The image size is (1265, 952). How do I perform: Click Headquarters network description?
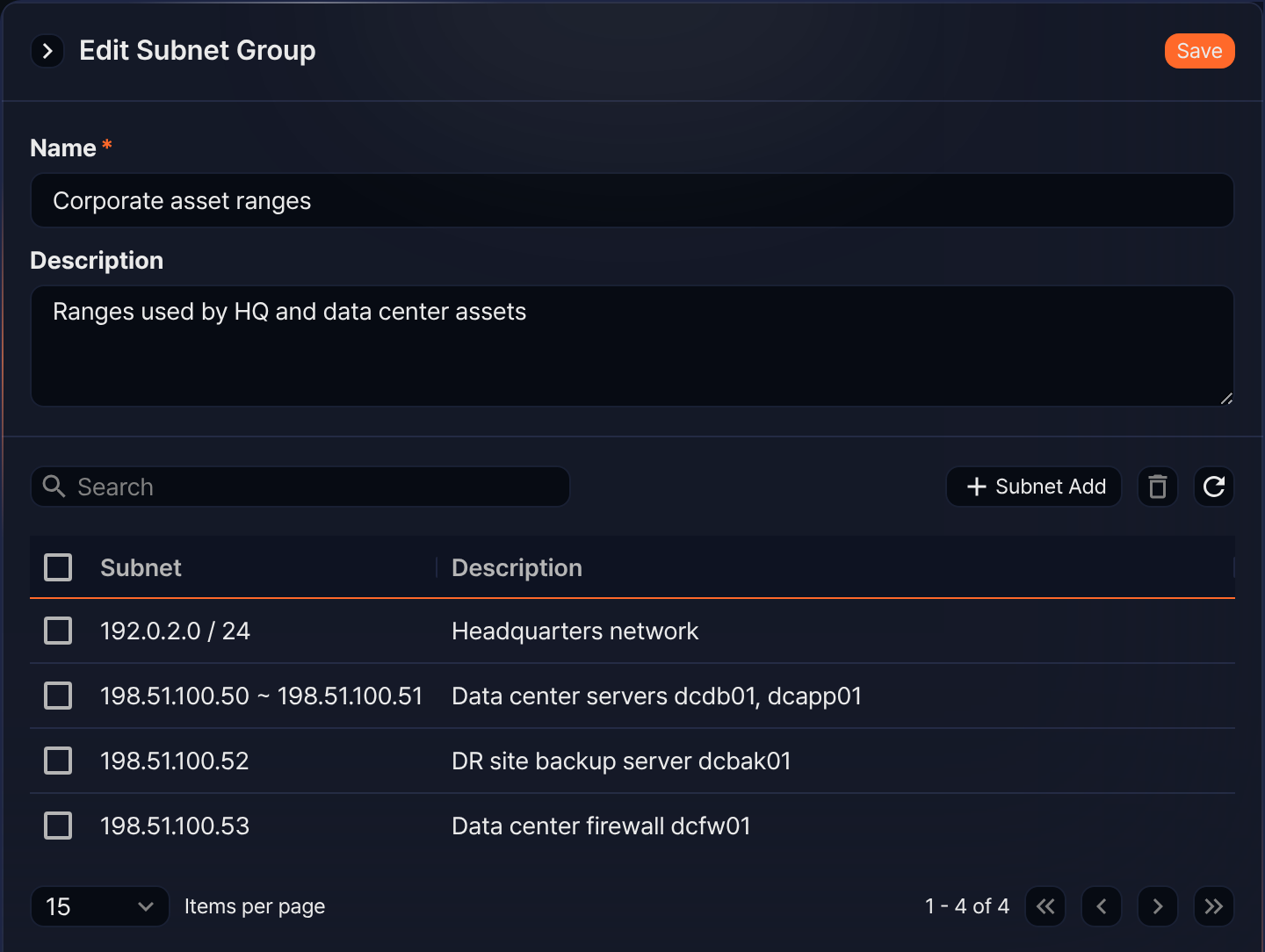575,631
